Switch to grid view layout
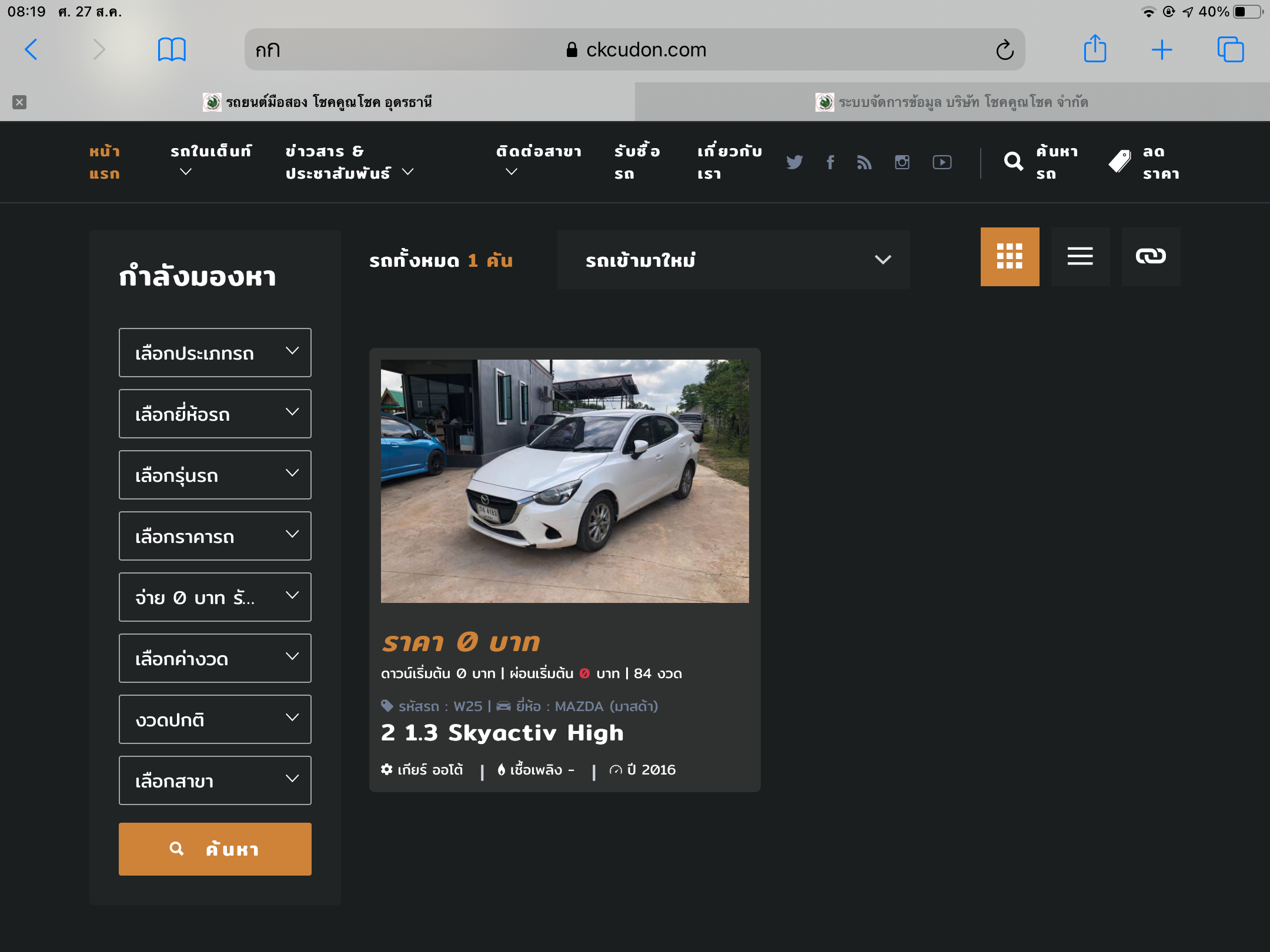 1010,257
